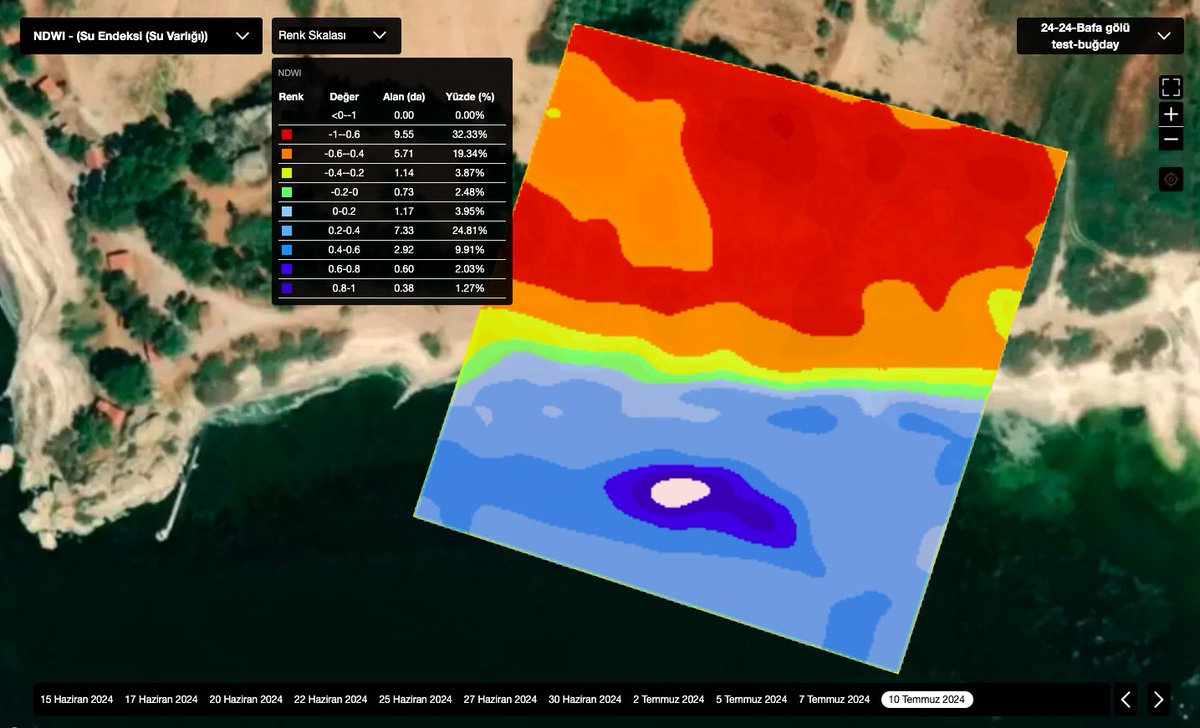The image size is (1200, 728).
Task: Go to next dates with right arrow
Action: tap(1158, 699)
